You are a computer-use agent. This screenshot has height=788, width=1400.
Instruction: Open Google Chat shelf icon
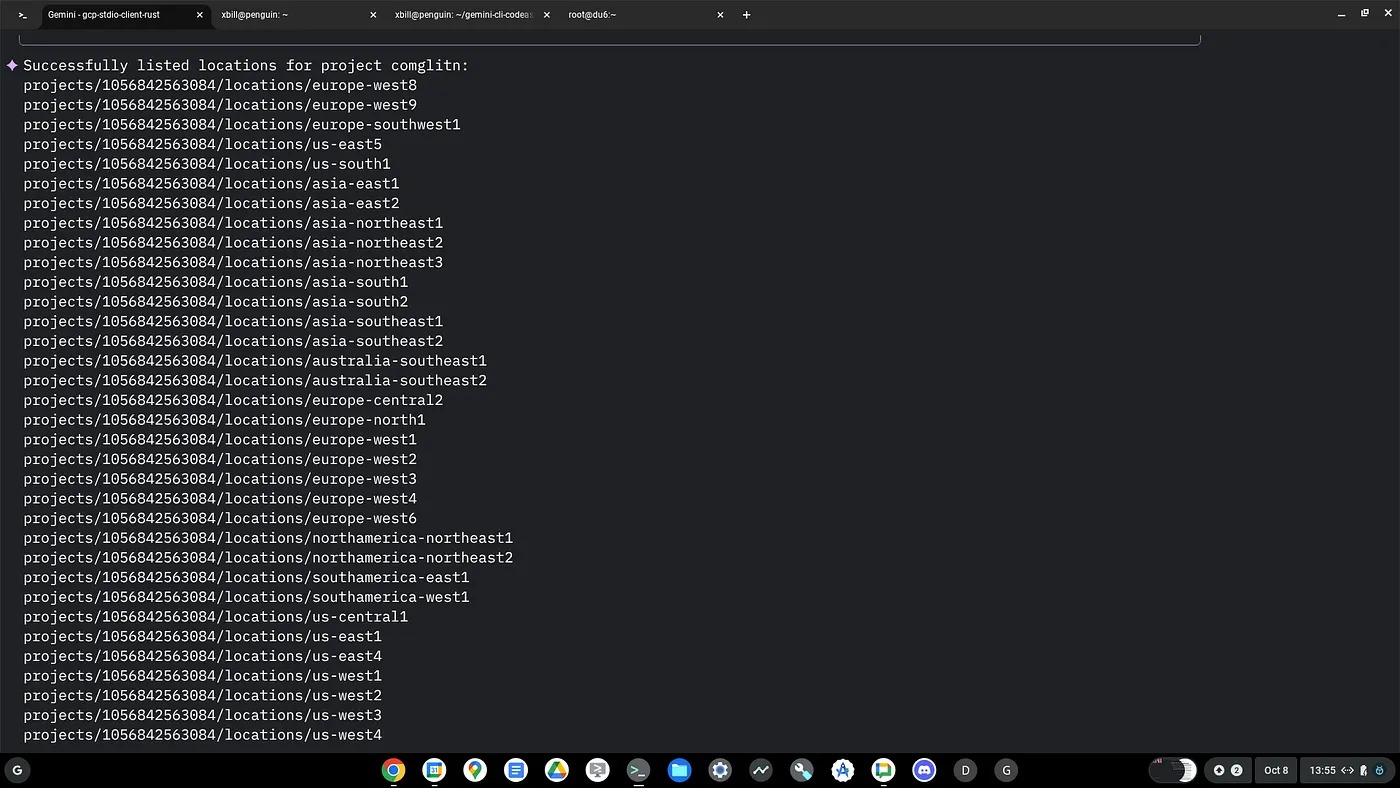point(883,770)
